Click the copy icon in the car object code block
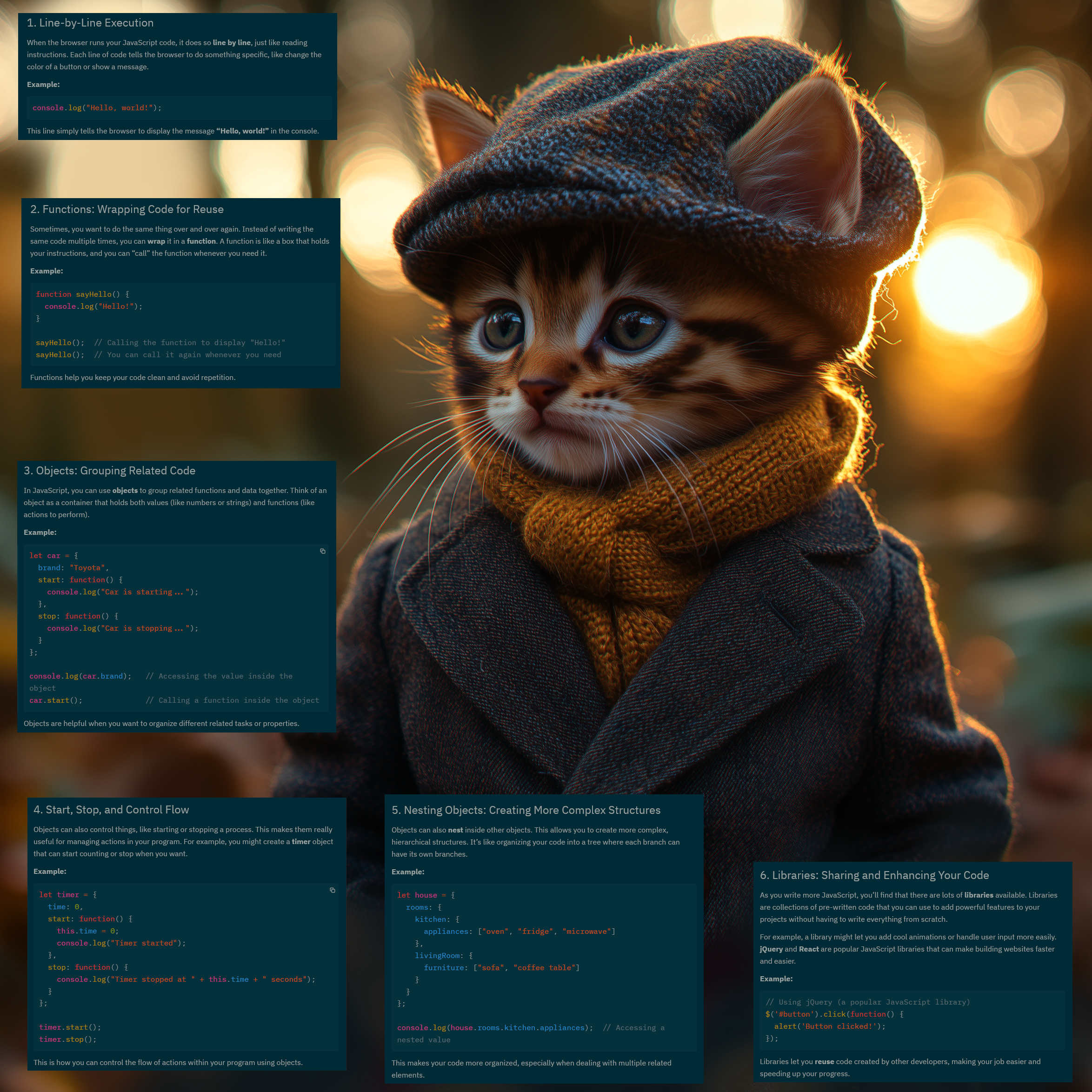The width and height of the screenshot is (1092, 1092). tap(323, 551)
